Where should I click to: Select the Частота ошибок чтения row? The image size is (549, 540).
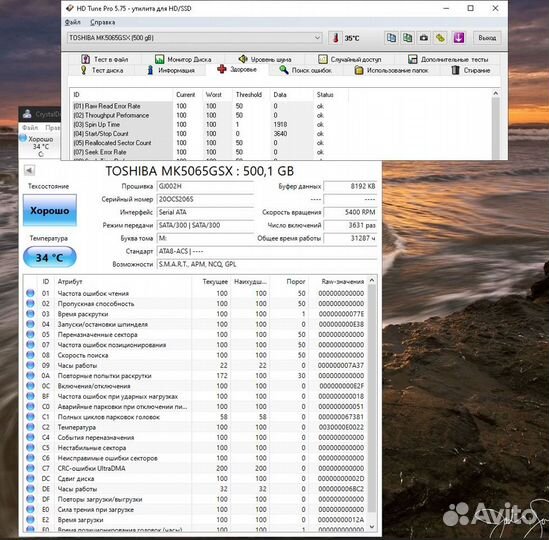(x=196, y=293)
